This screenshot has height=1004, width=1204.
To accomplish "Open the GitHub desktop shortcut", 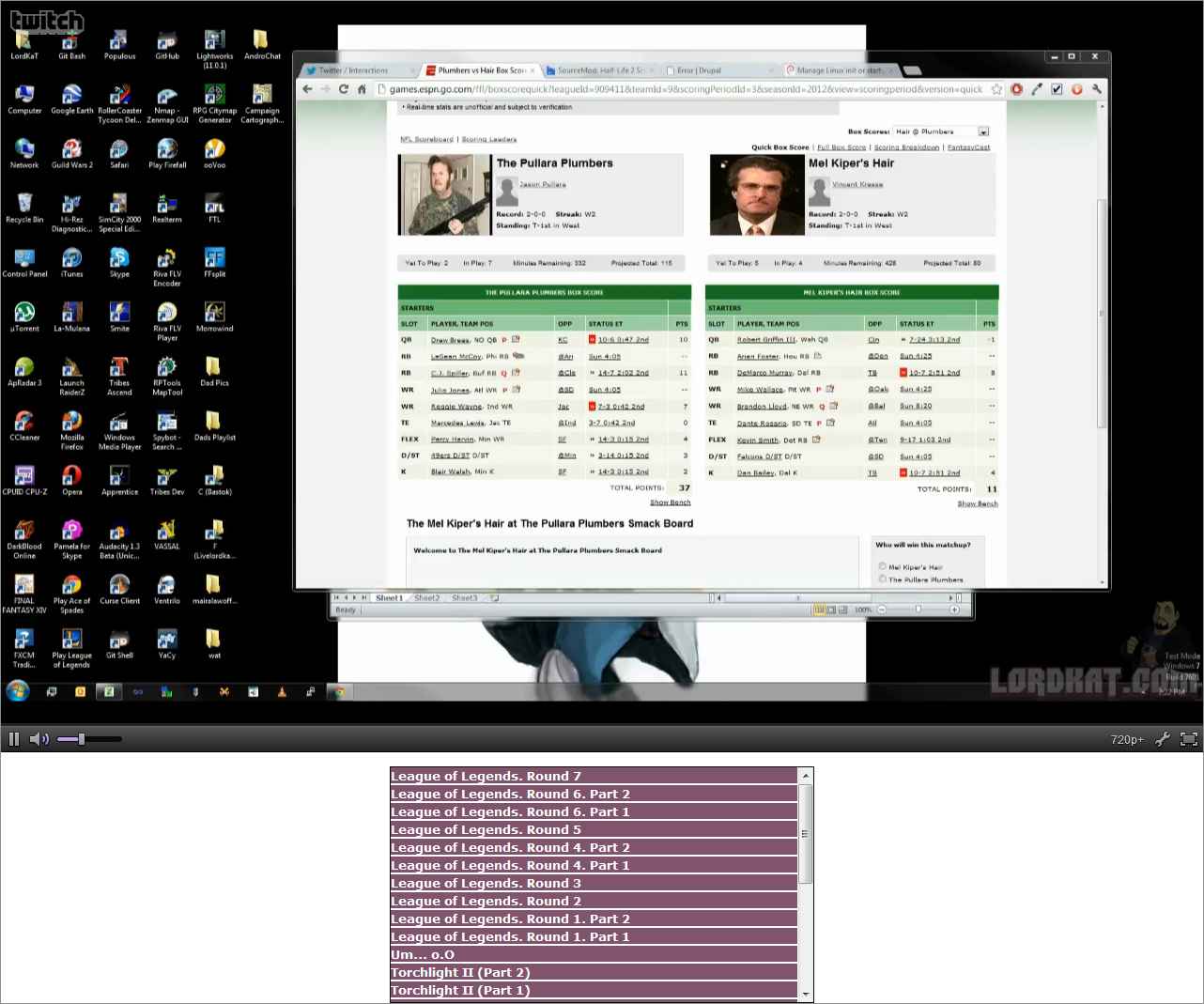I will pos(167,45).
